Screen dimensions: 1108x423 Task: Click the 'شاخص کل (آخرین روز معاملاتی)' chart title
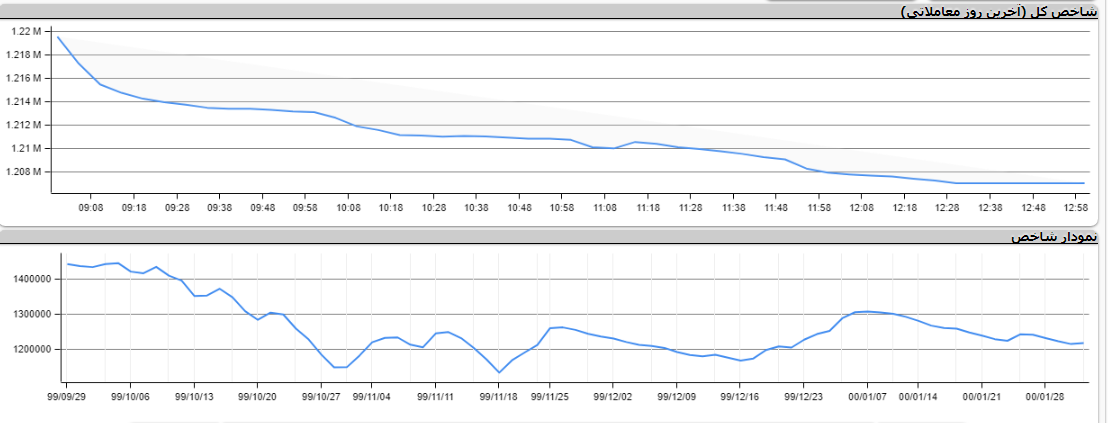click(x=1000, y=10)
